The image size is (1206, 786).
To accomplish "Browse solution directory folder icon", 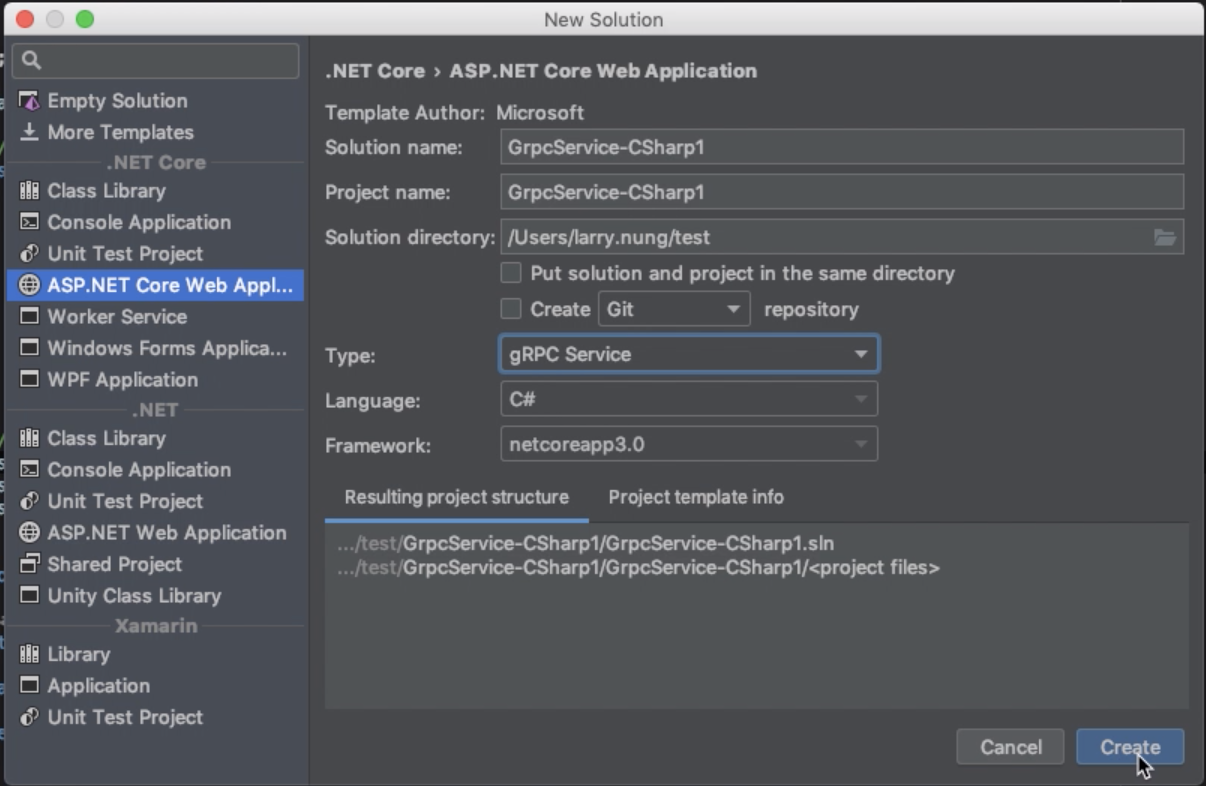I will [x=1165, y=237].
